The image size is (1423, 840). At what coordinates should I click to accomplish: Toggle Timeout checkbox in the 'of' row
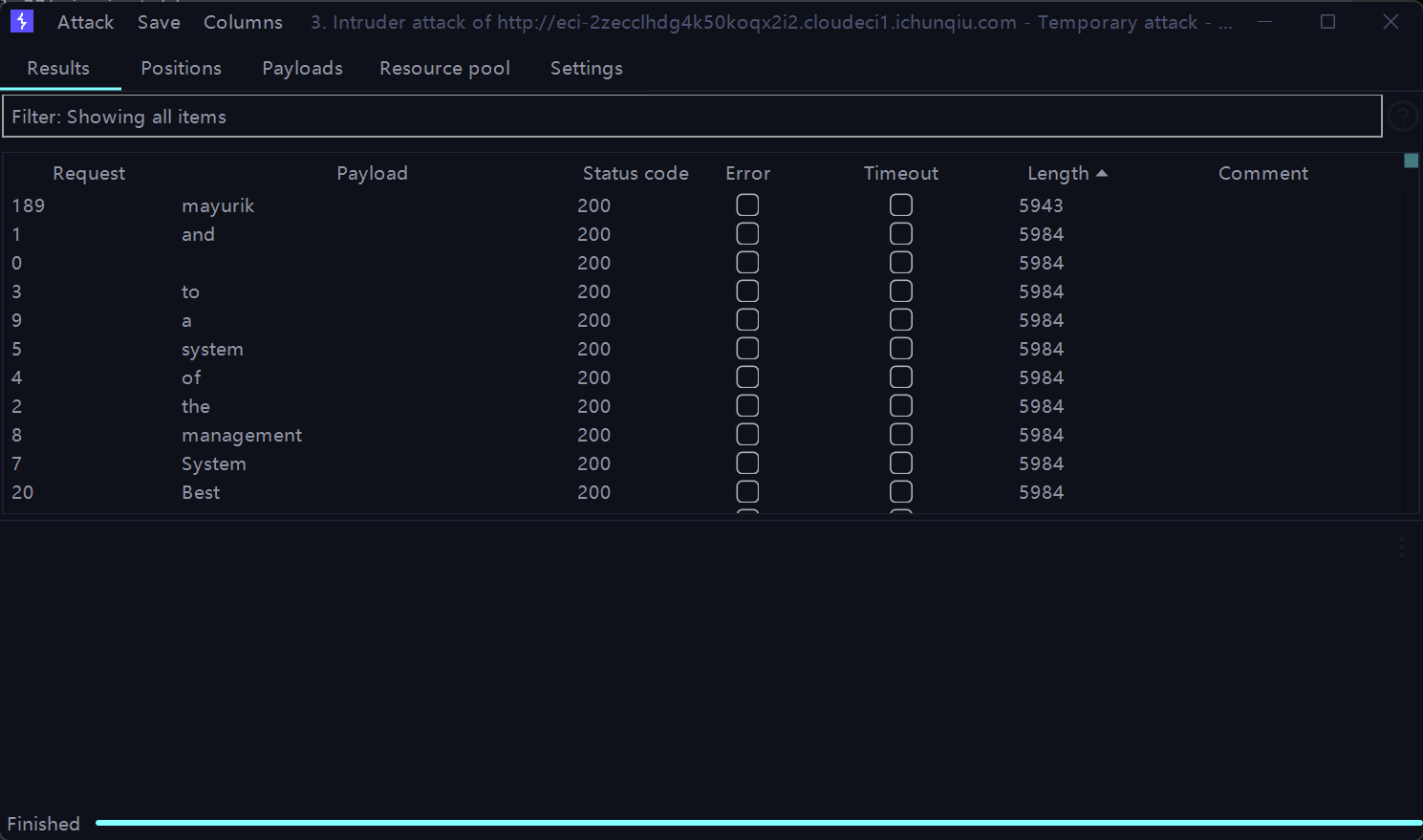click(900, 377)
